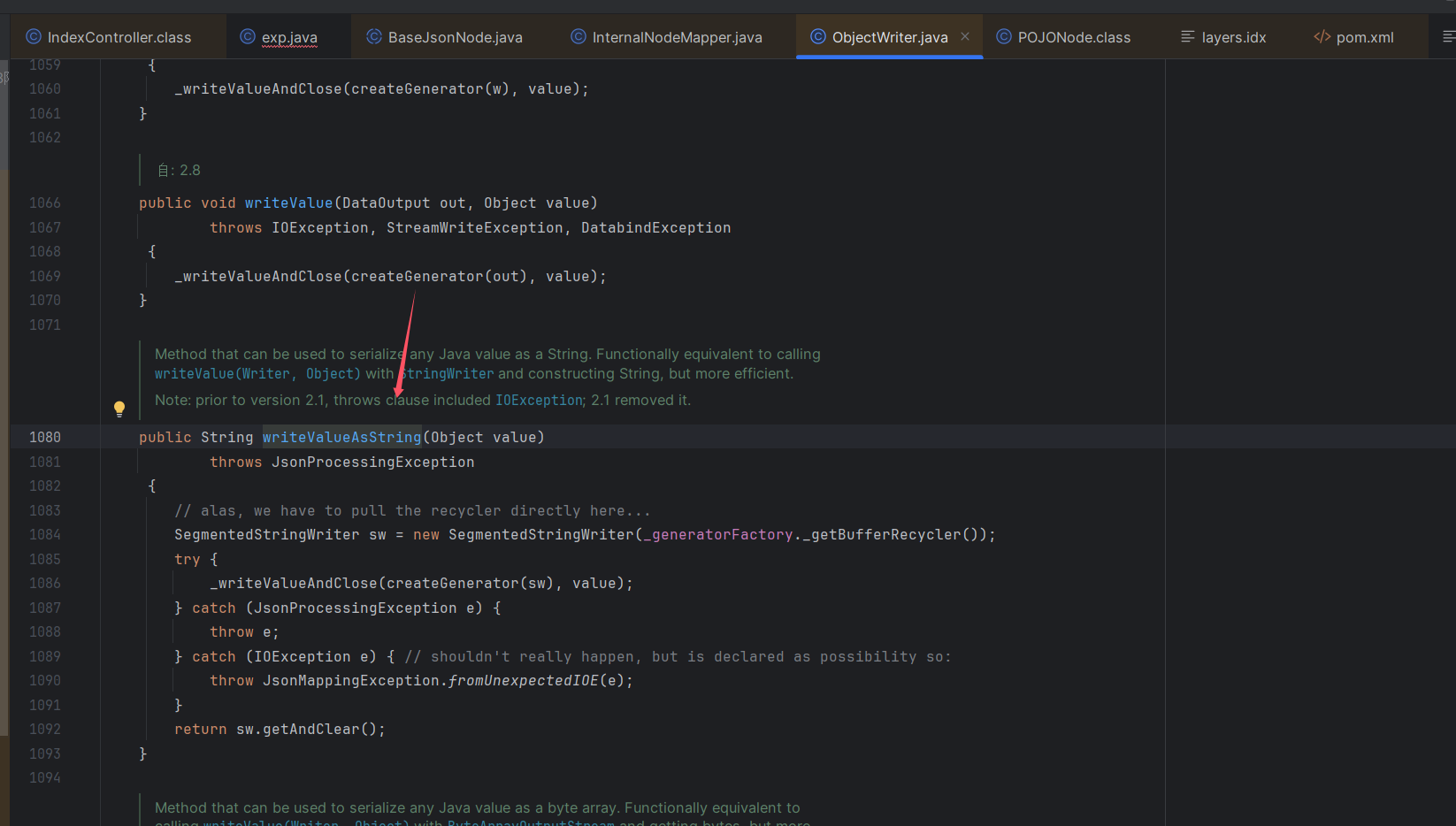Click the class icon on exp.java tab

(248, 36)
